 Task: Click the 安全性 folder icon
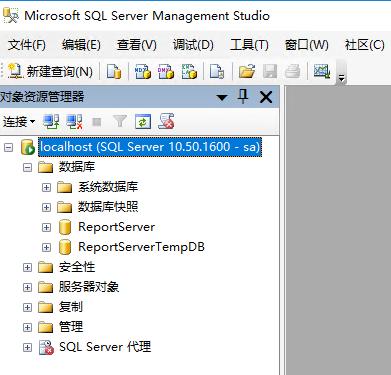pos(46,267)
